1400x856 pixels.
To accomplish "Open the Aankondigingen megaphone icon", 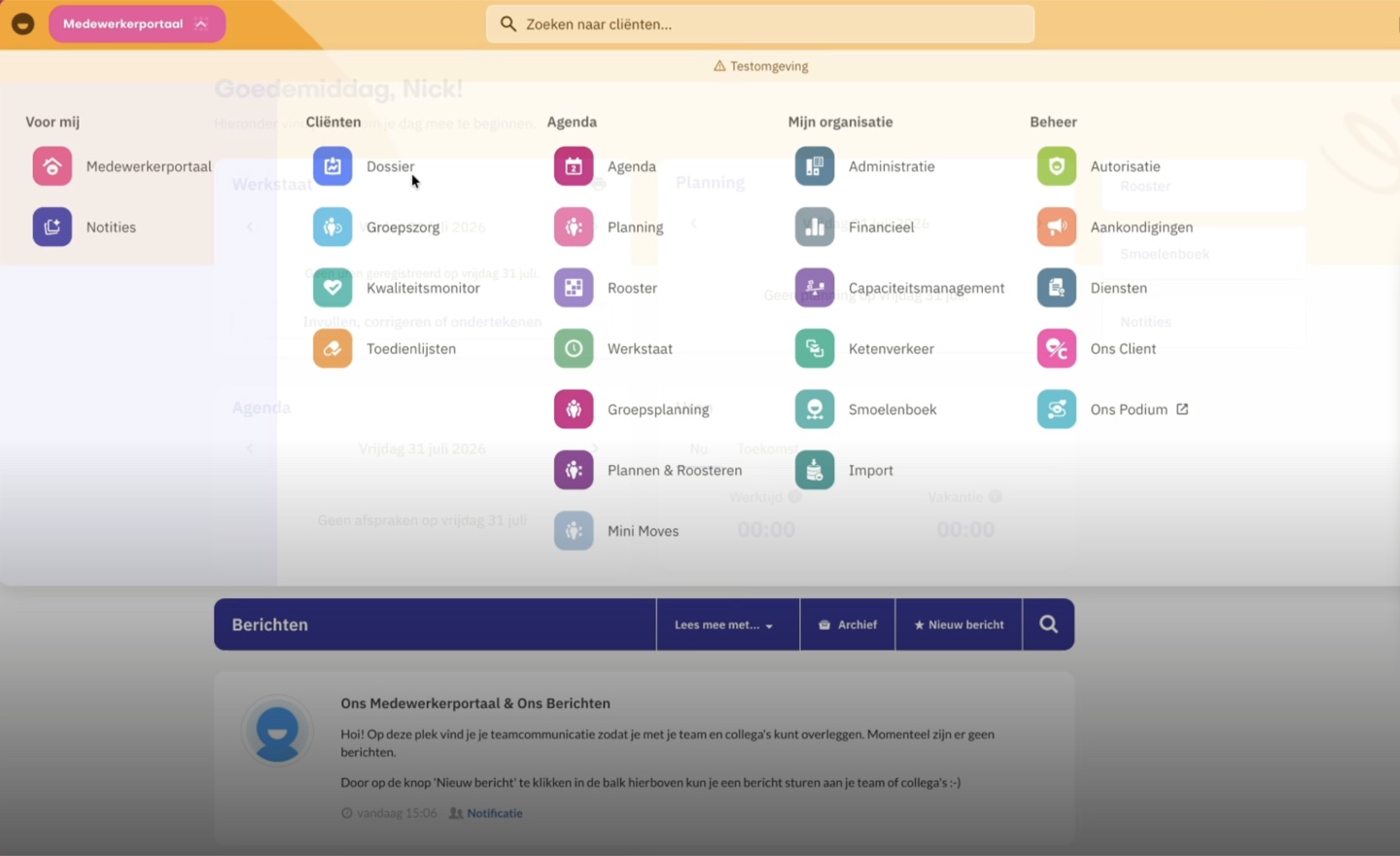I will pos(1057,227).
